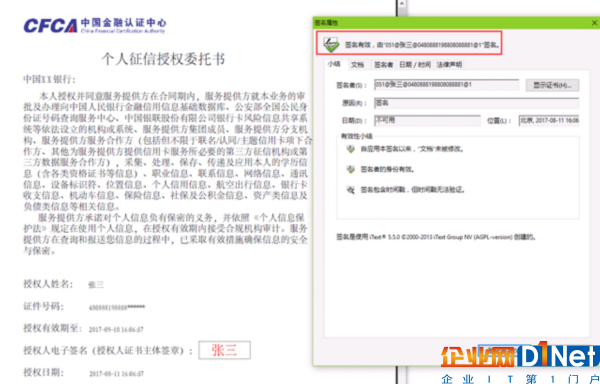600x384 pixels.
Task: Click the 显示证书(H)... button
Action: [x=552, y=85]
